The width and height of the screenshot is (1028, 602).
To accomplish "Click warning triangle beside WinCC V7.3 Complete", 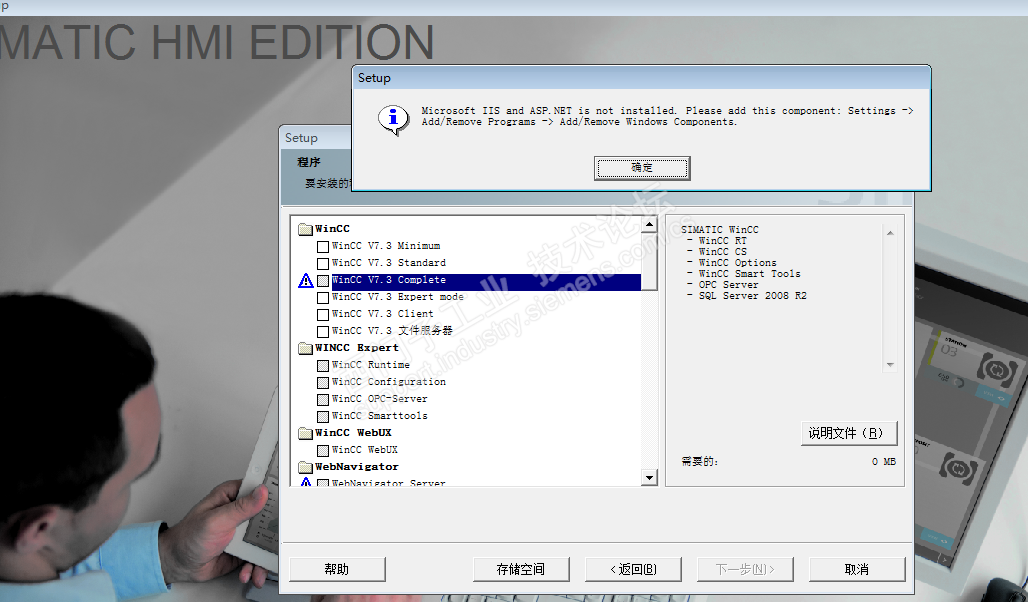I will pos(306,281).
